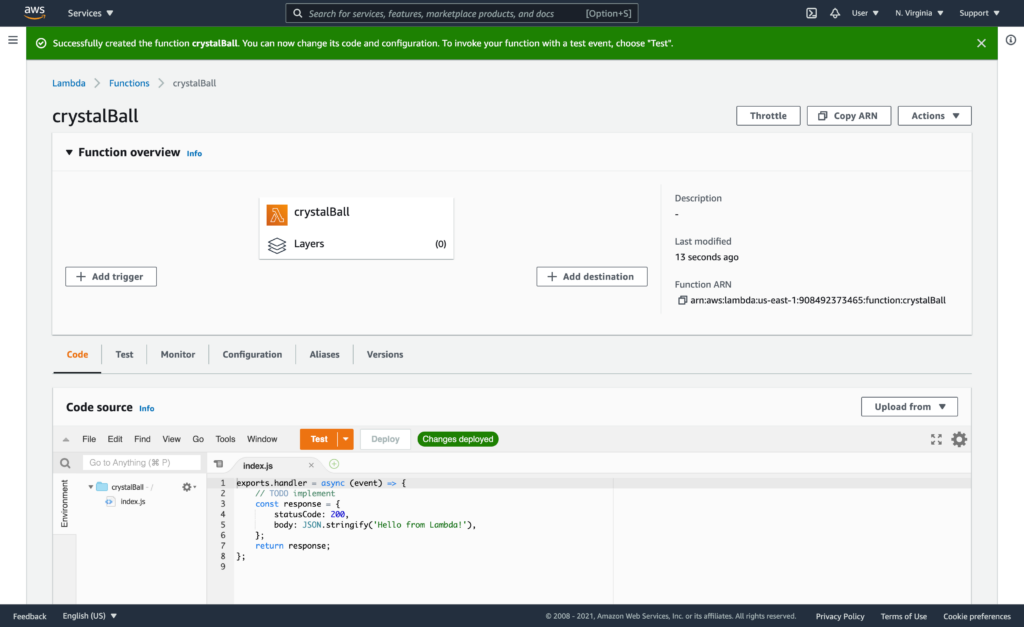Open the N. Virginia region dropdown

[919, 13]
